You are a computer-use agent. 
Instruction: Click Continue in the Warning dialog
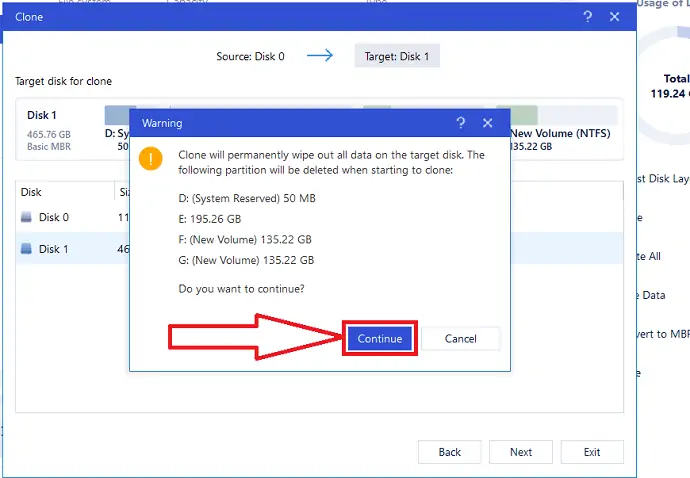[x=380, y=338]
